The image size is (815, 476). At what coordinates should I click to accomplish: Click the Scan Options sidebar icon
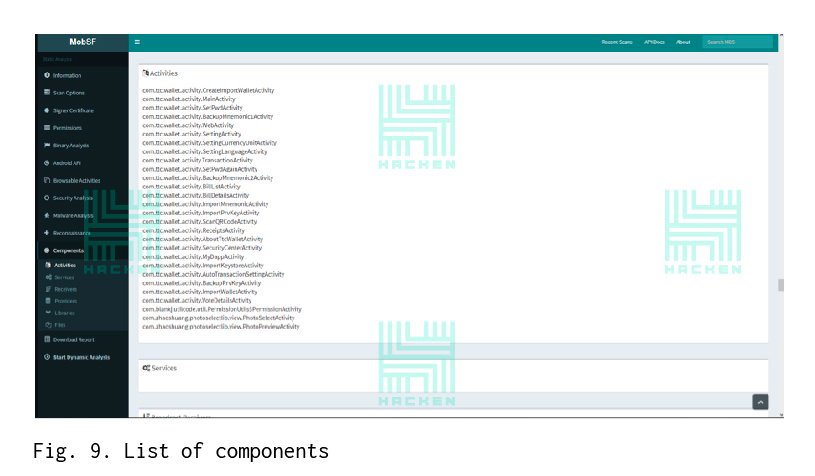click(47, 92)
